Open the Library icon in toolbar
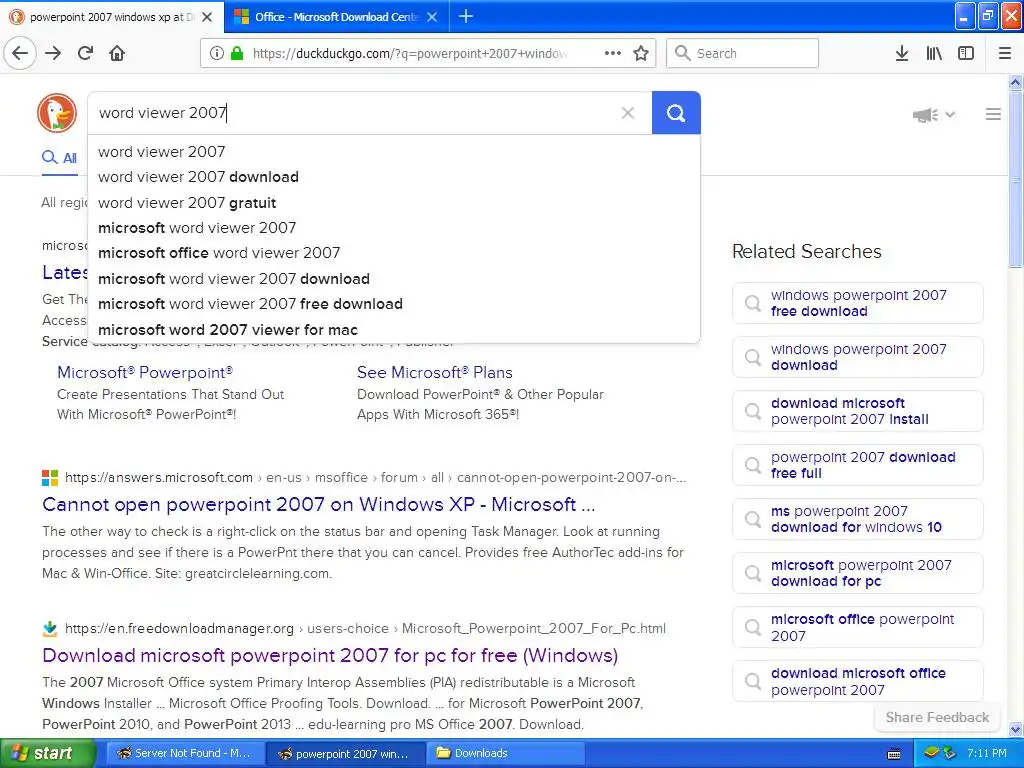The height and width of the screenshot is (768, 1024). coord(934,53)
